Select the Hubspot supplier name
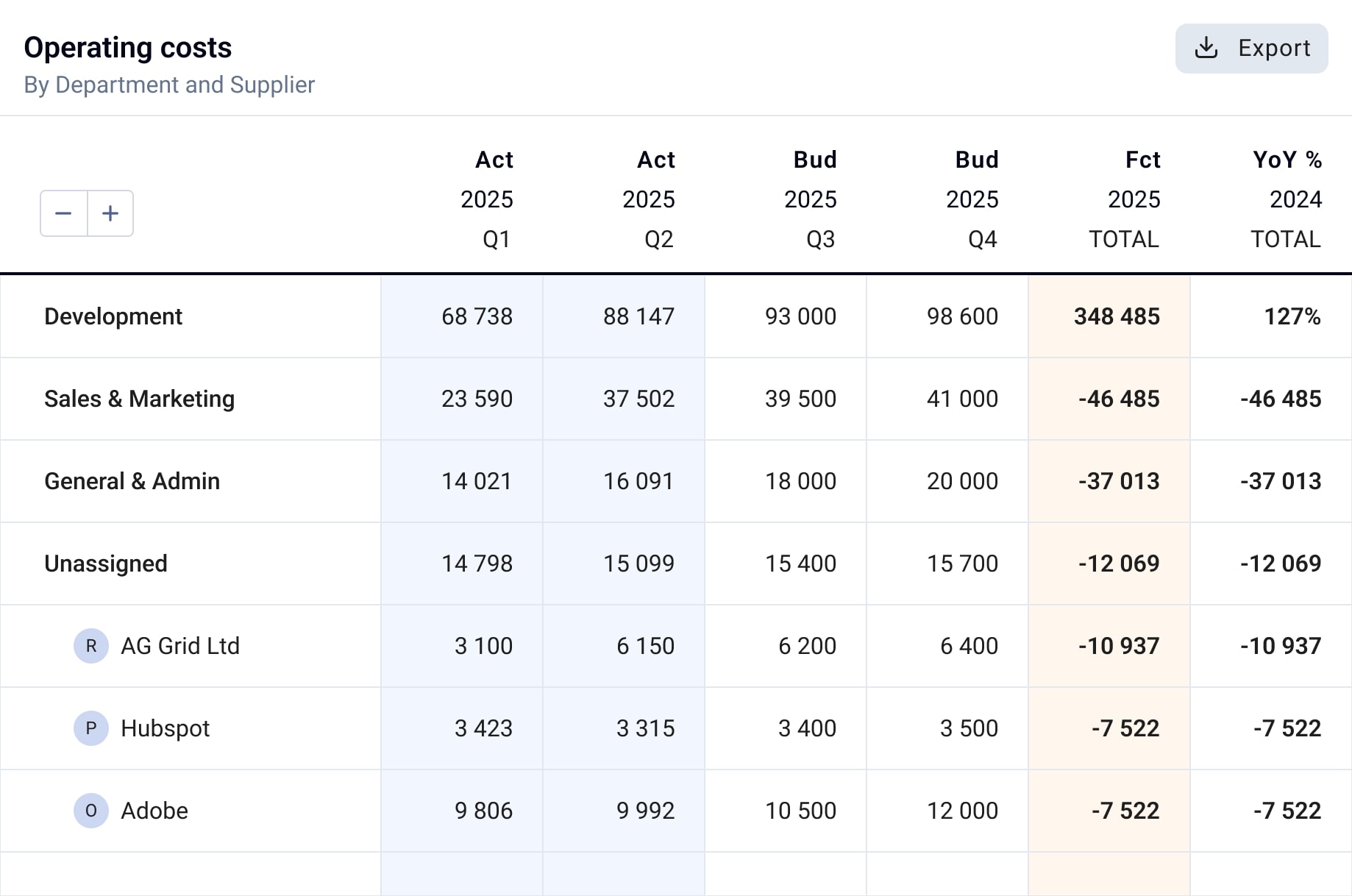1352x896 pixels. 165,728
